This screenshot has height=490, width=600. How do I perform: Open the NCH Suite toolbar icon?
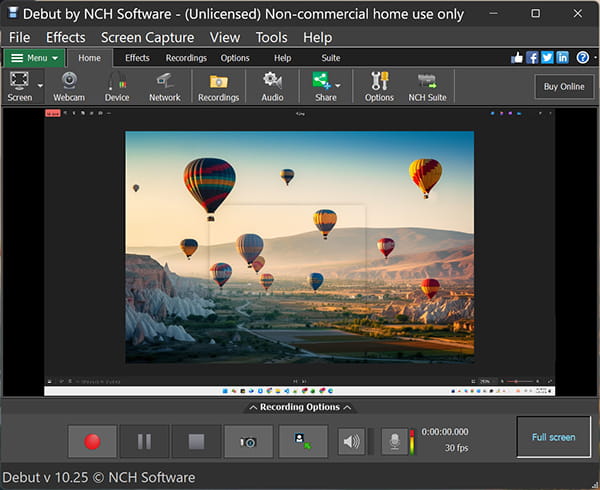427,87
